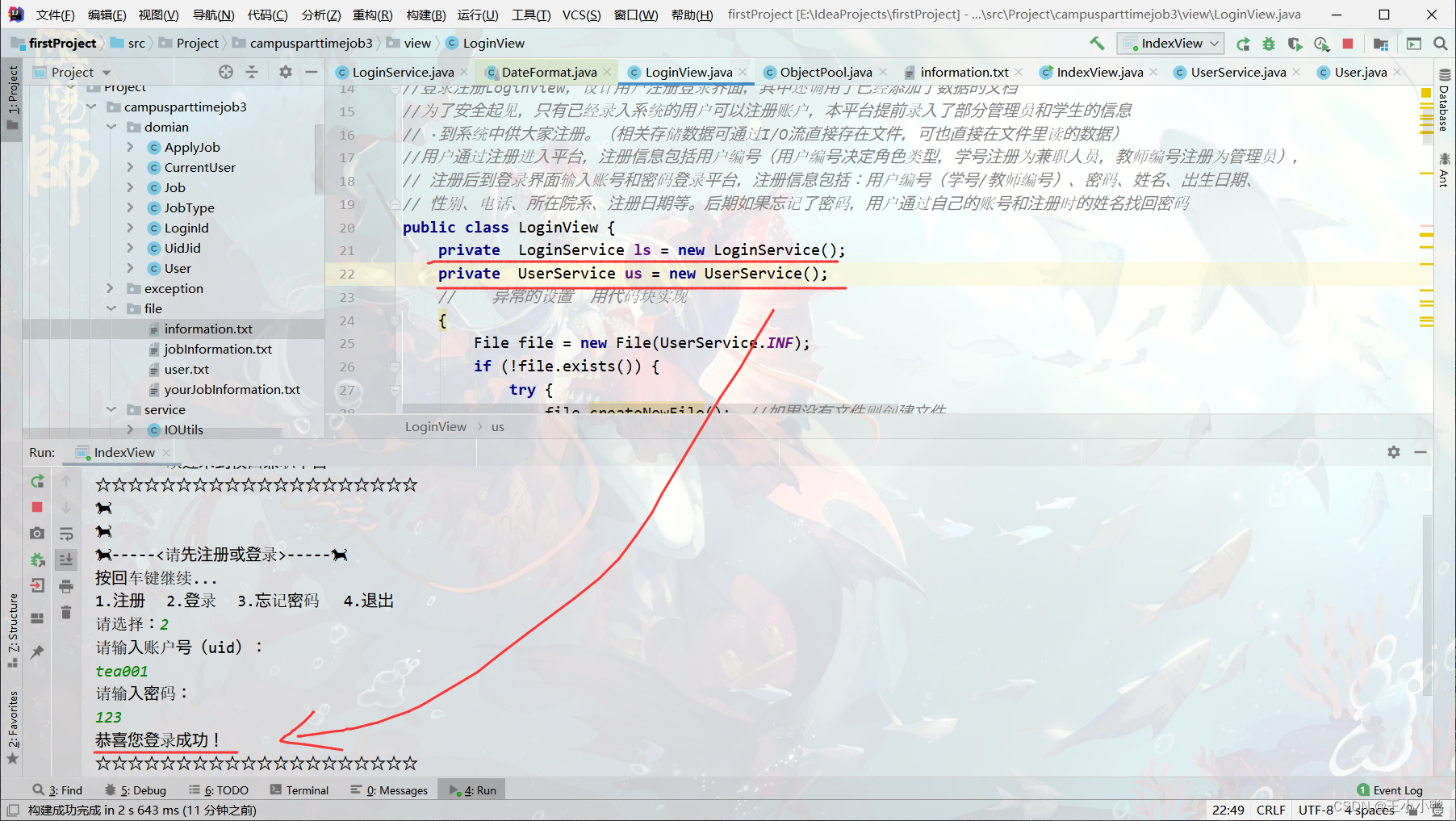The width and height of the screenshot is (1456, 821).
Task: Click the LoginView breadcrumb below editor
Action: 436,427
